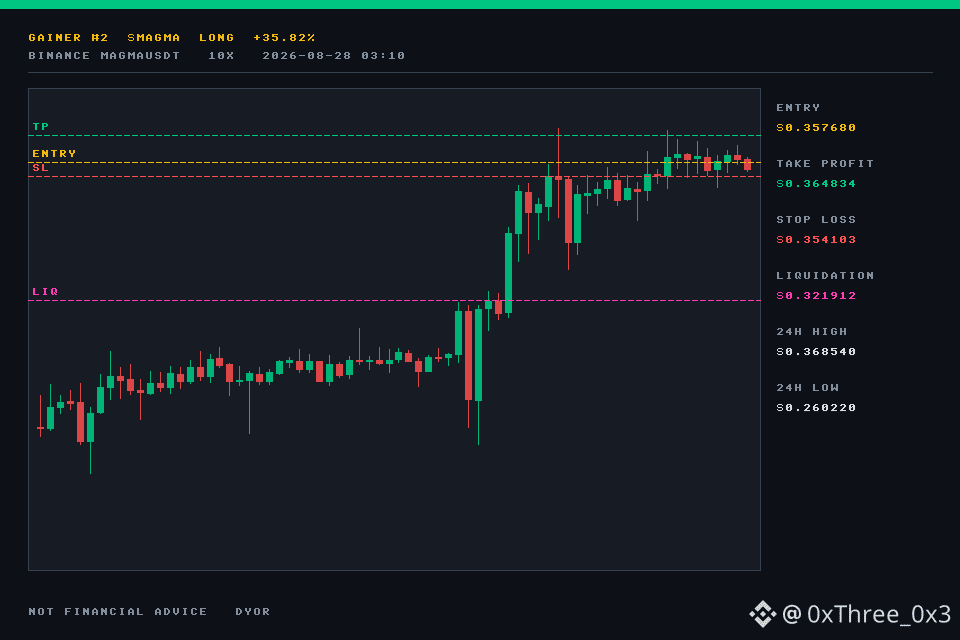Click the TAKE PROFIT heading in side panel

coord(825,164)
